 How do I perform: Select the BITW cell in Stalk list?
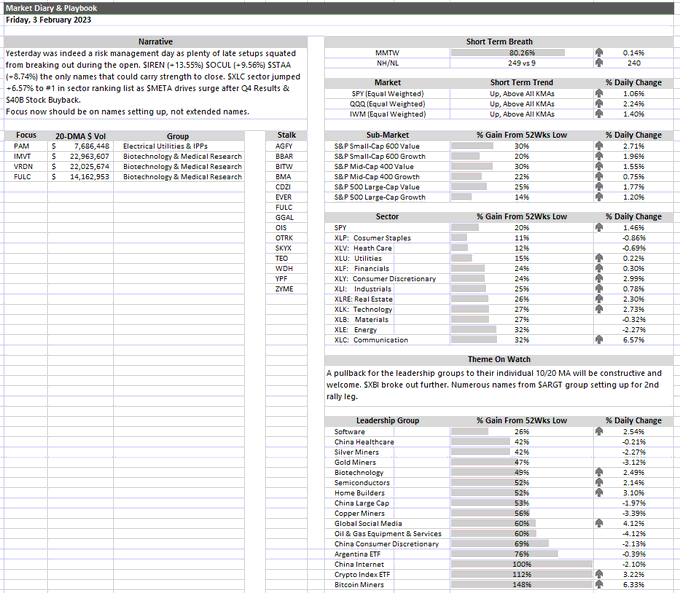coord(286,167)
